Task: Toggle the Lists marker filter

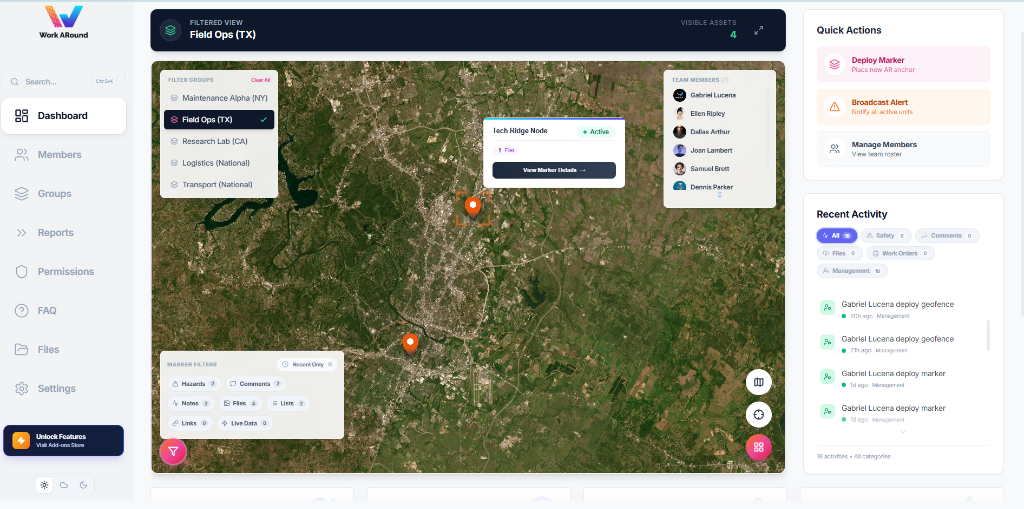Action: tap(288, 404)
